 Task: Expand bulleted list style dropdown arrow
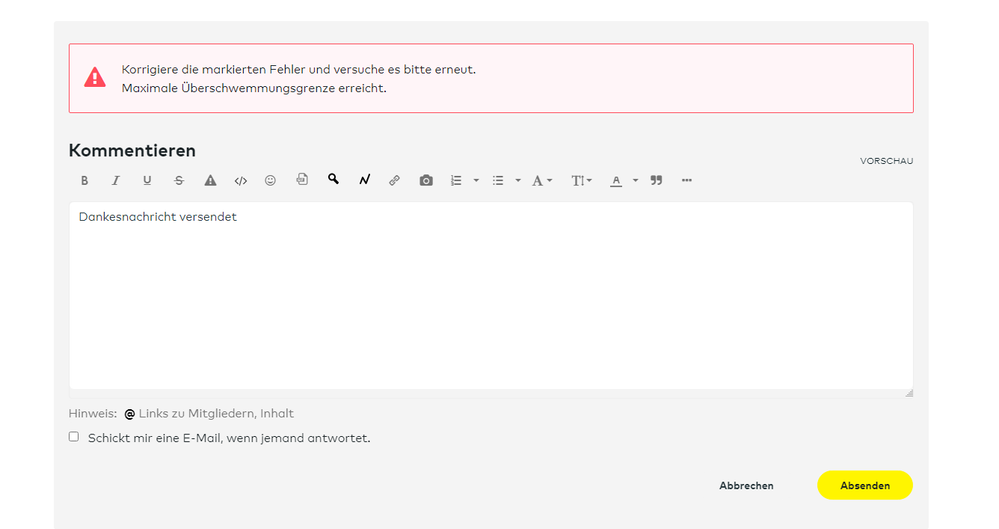[518, 180]
